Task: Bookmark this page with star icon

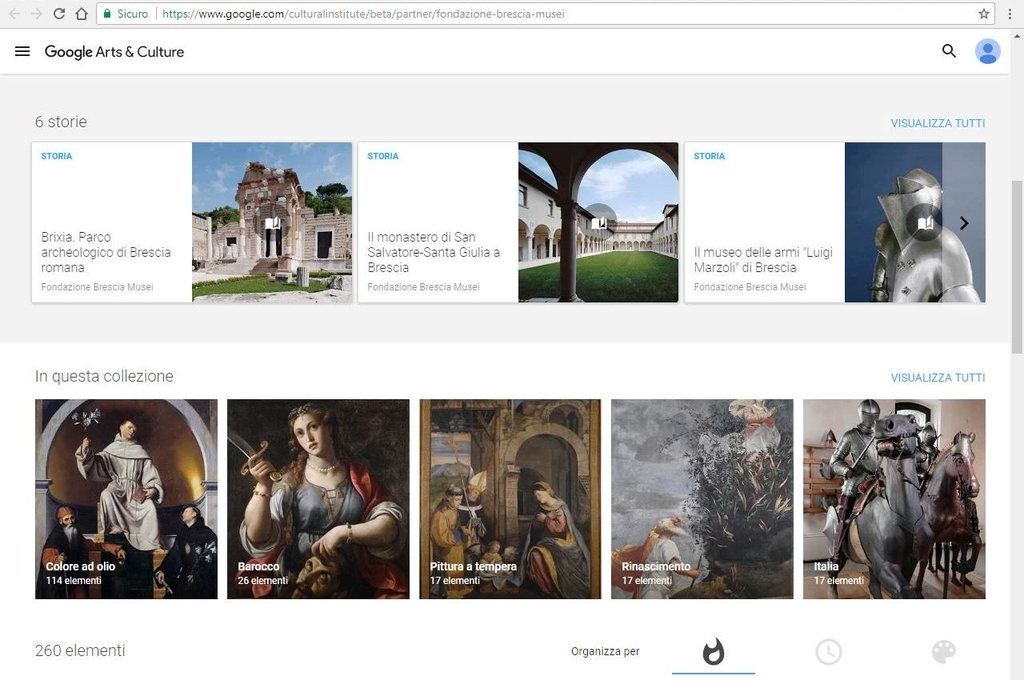Action: (x=983, y=14)
